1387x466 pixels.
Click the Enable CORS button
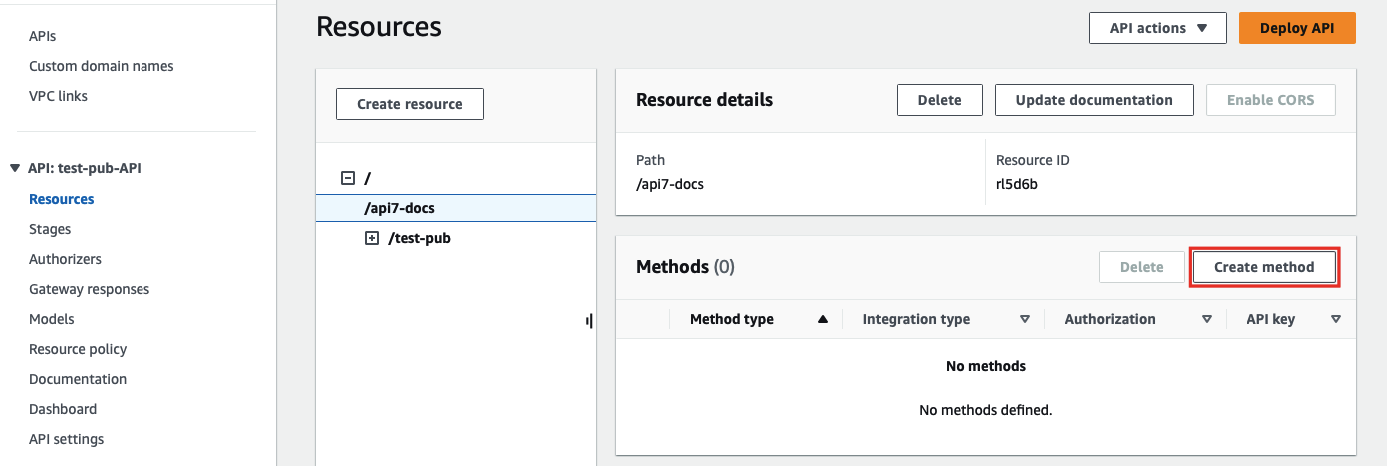coord(1271,100)
